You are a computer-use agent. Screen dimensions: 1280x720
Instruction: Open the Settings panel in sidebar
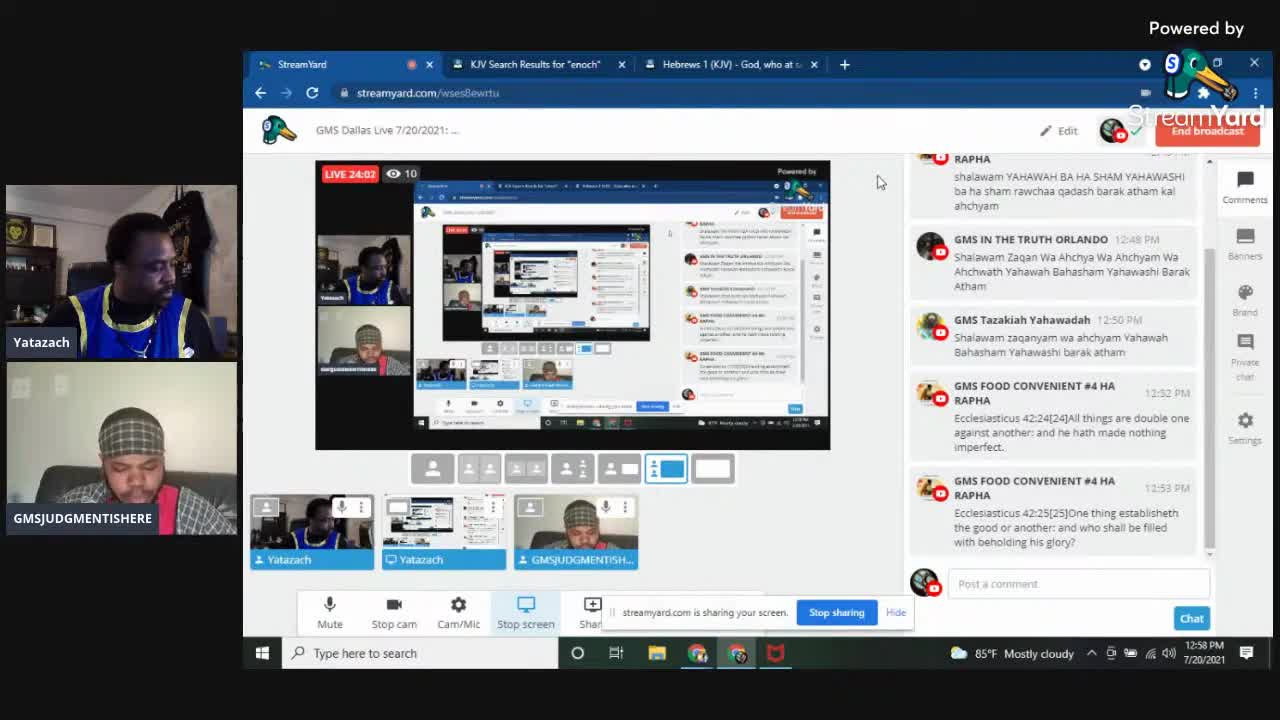point(1245,427)
